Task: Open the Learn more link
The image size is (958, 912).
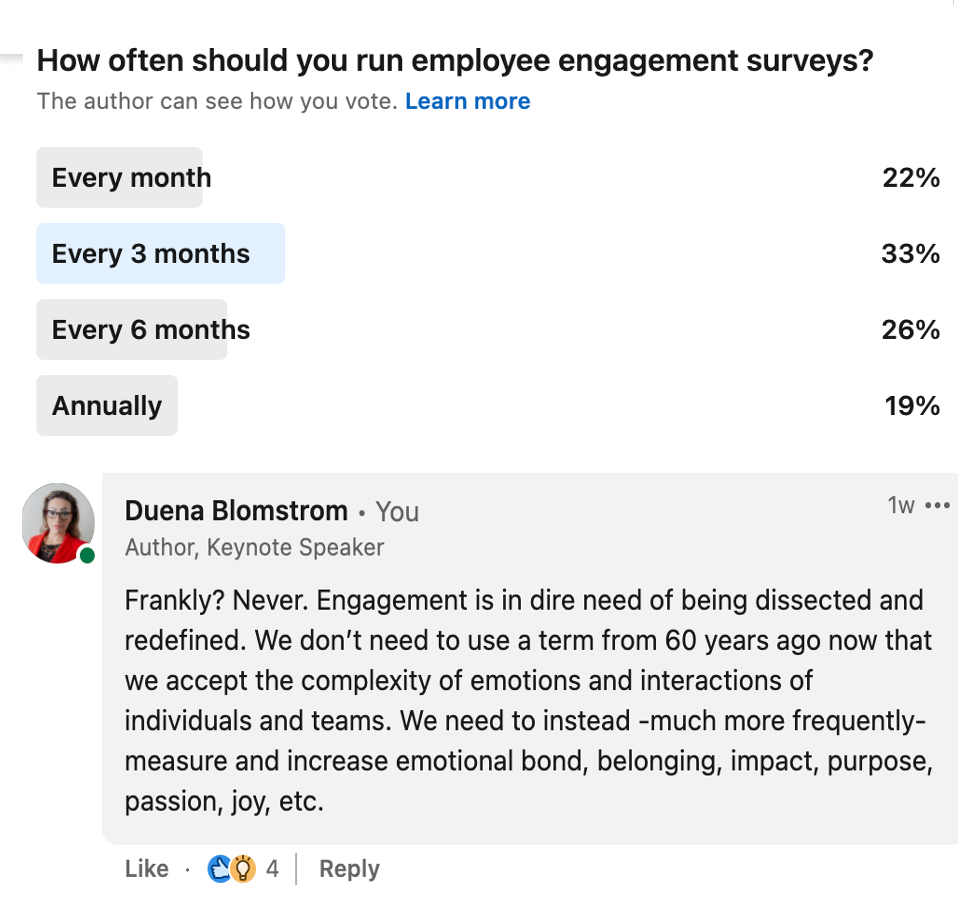Action: coord(467,101)
